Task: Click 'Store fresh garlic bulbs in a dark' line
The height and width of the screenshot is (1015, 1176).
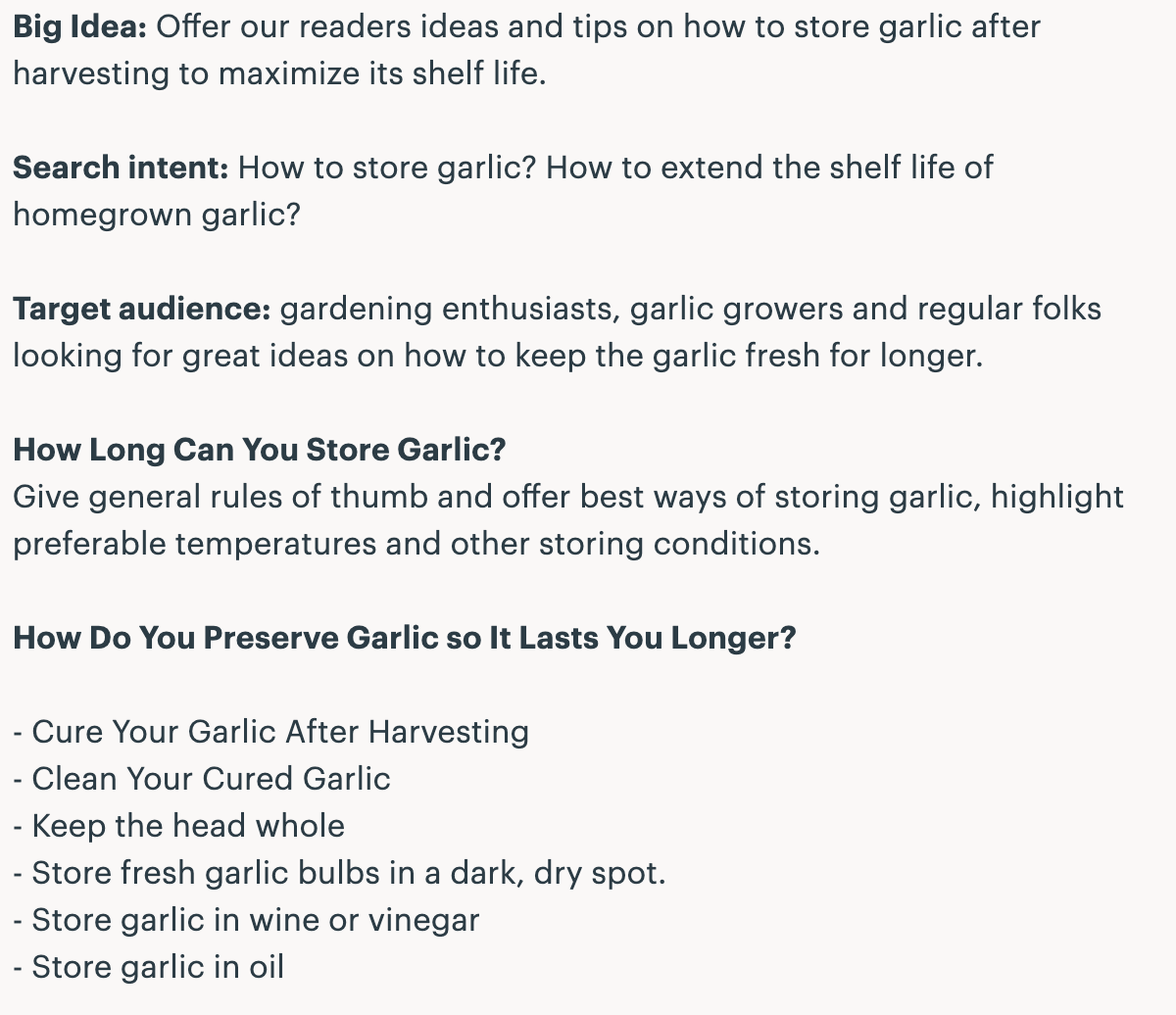Action: tap(339, 873)
